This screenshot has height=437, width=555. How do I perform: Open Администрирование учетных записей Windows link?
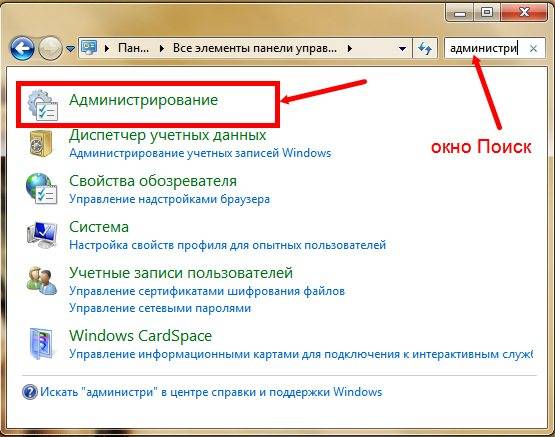pyautogui.click(x=200, y=153)
